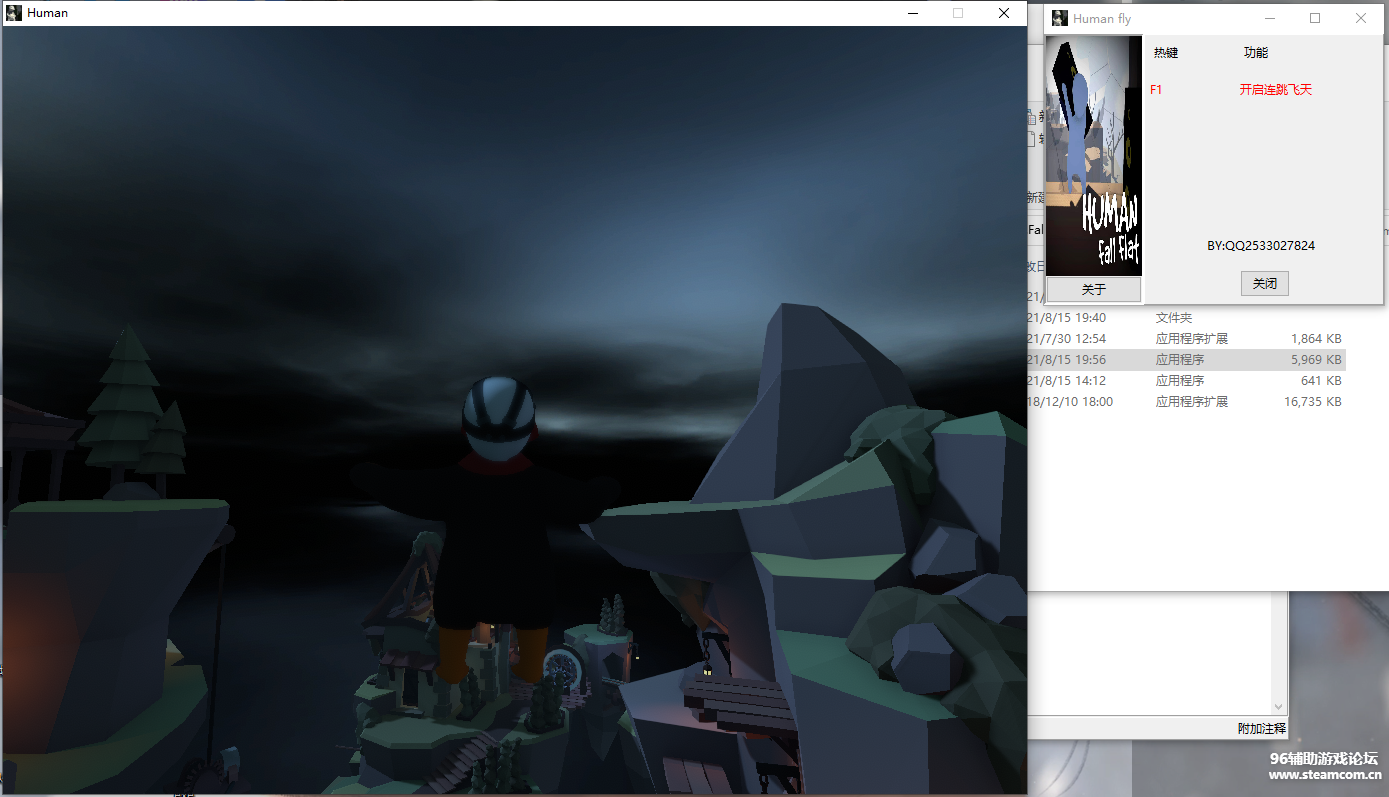Click the Human fly window title icon
Screen dimensions: 1389x797
[1060, 18]
